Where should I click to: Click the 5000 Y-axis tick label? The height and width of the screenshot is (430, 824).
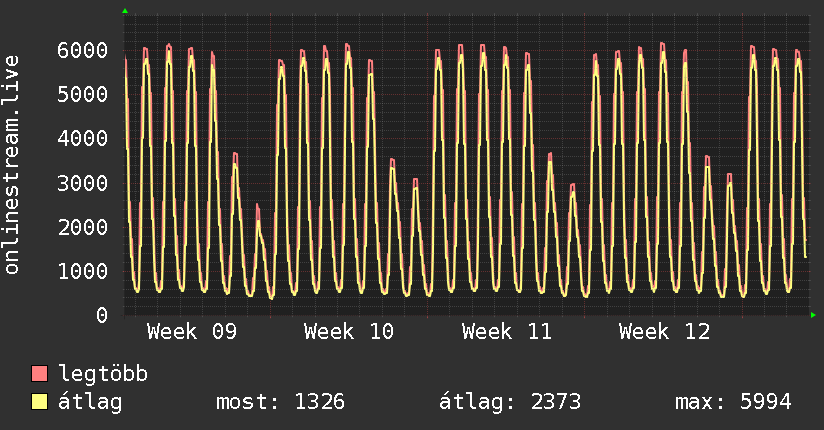(x=81, y=94)
